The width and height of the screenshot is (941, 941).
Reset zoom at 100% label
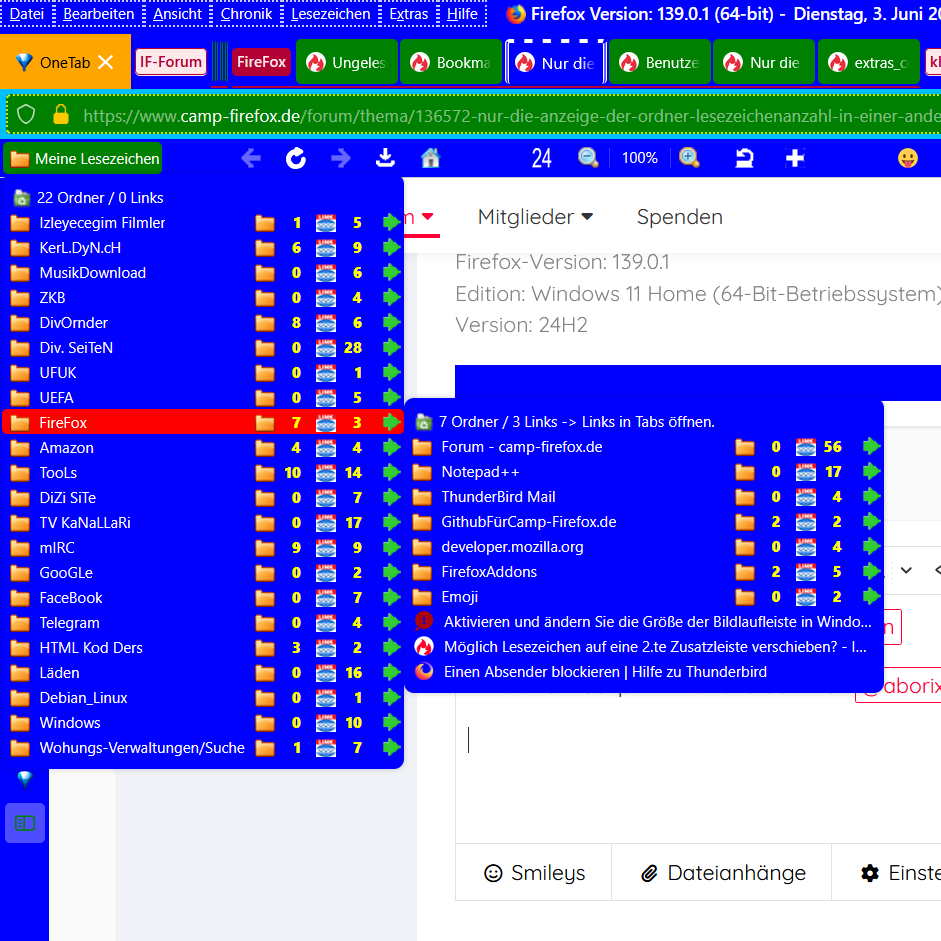pyautogui.click(x=640, y=158)
